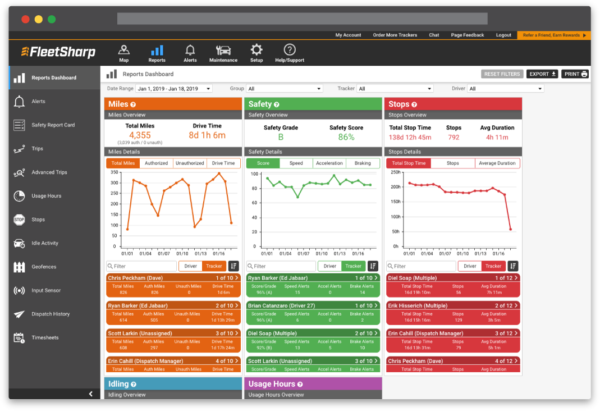This screenshot has width=600, height=411.
Task: Open Help/Support question mark icon
Action: [x=290, y=53]
